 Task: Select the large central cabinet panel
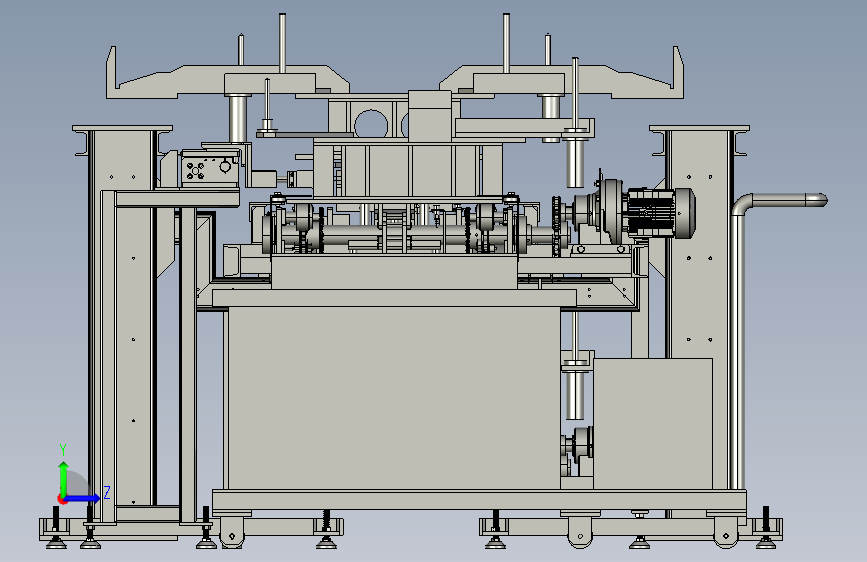(x=393, y=398)
